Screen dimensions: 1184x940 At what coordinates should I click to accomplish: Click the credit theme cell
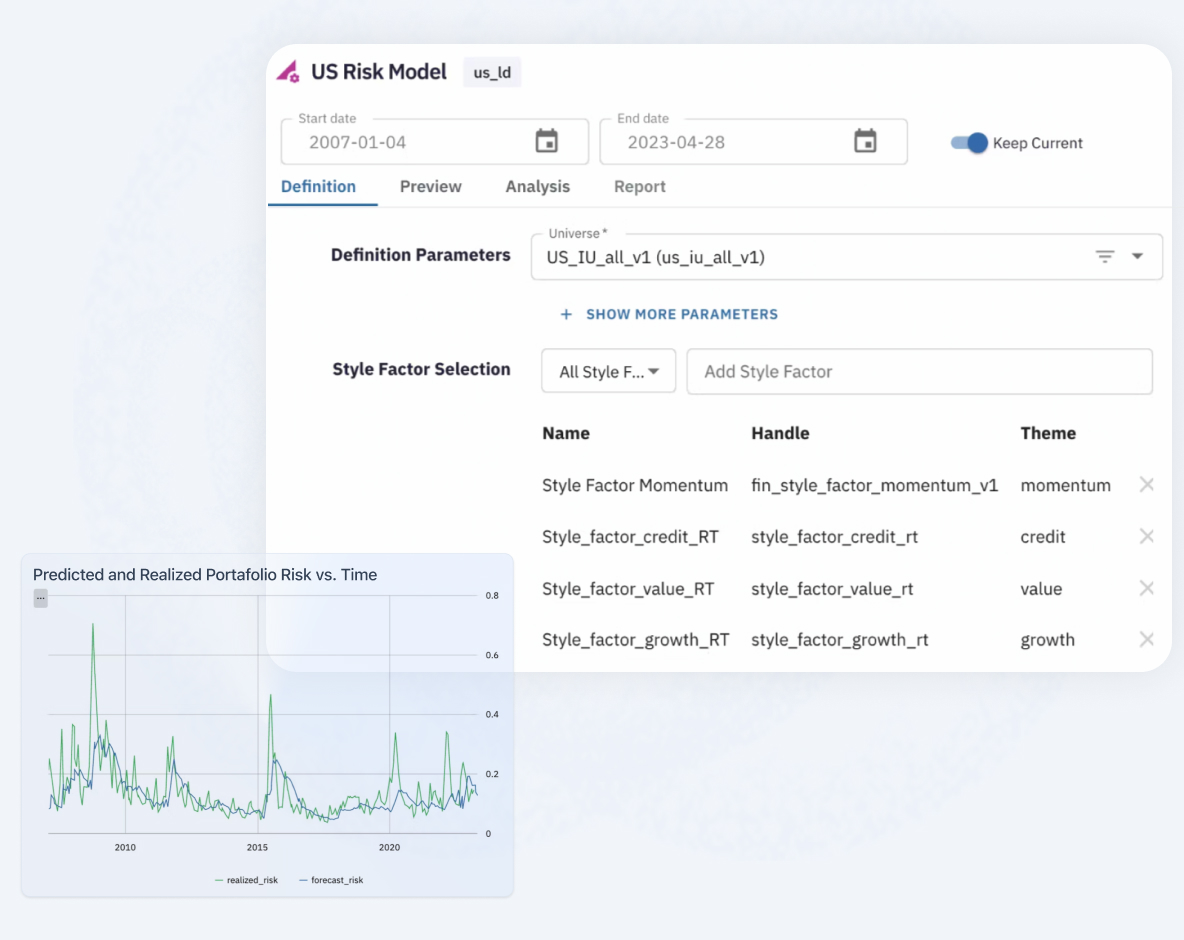tap(1043, 537)
